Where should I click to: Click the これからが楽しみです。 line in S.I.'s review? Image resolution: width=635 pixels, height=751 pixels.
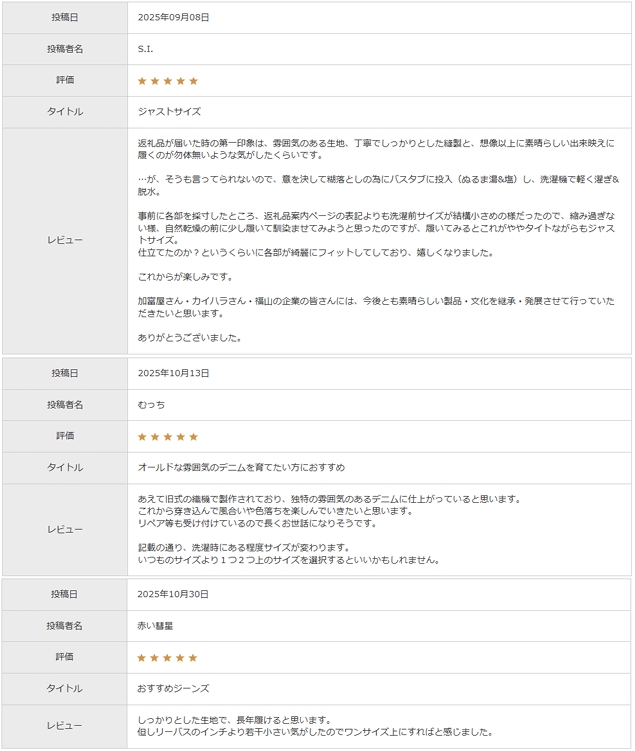(185, 276)
